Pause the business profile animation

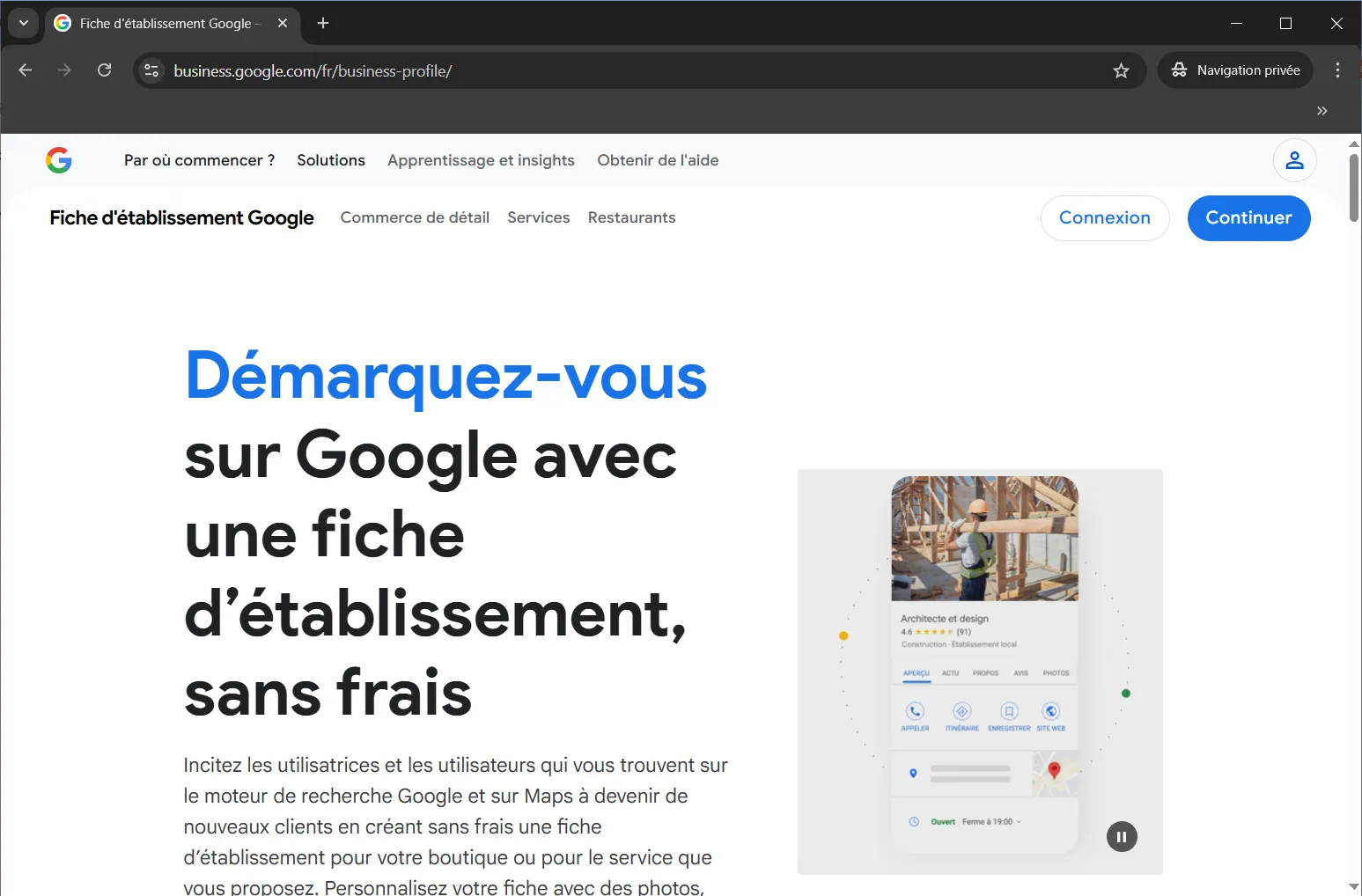(x=1122, y=836)
